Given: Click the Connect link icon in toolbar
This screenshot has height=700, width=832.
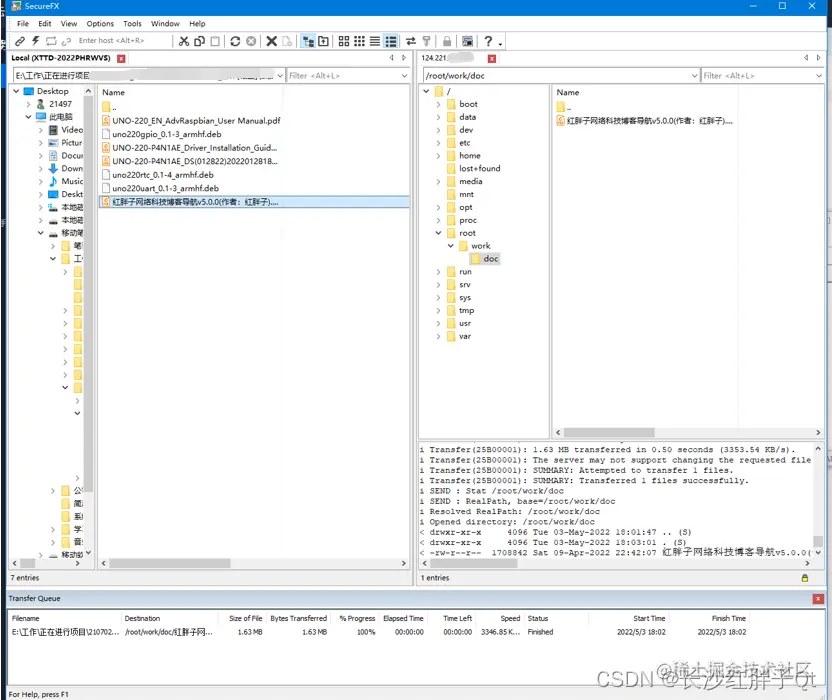Looking at the screenshot, I should [x=20, y=41].
